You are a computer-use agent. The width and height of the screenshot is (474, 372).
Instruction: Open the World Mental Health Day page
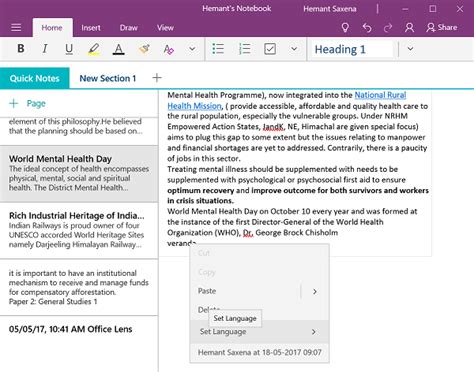click(79, 173)
